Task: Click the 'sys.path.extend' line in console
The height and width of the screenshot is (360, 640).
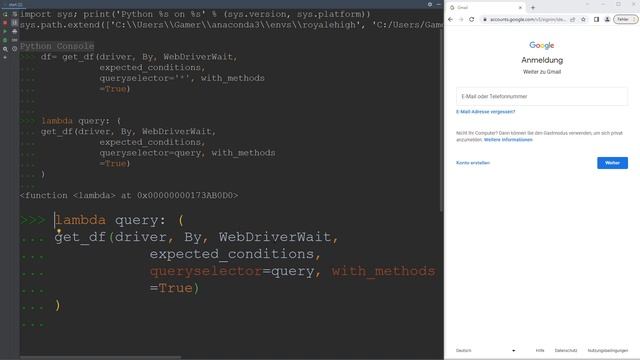Action: pos(231,25)
